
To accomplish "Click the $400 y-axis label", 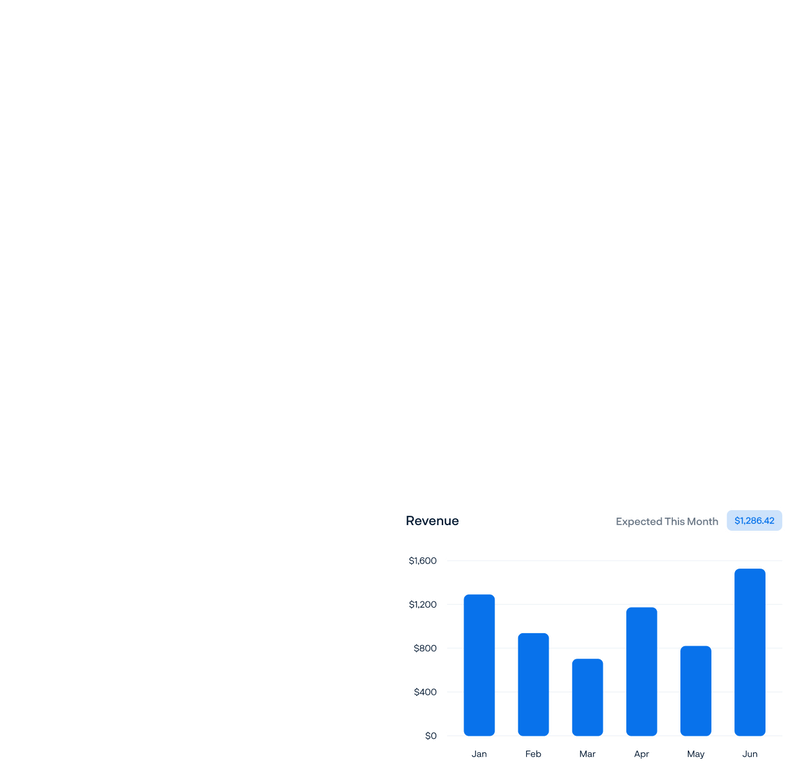I will pyautogui.click(x=425, y=692).
